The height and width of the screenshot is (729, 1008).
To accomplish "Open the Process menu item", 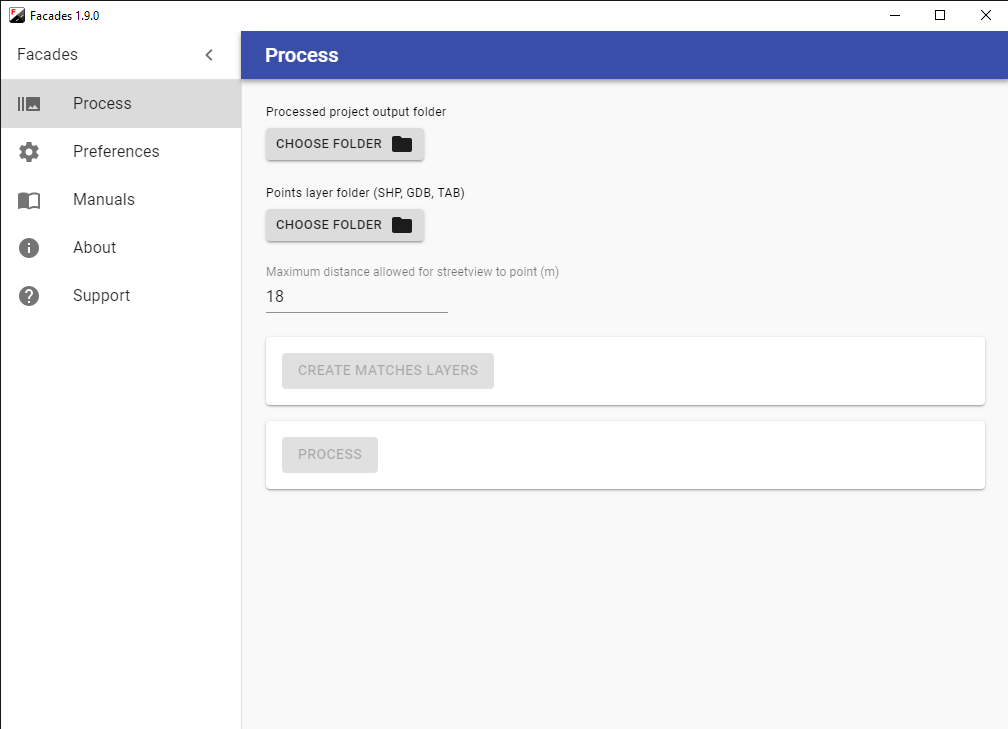I will tap(121, 104).
